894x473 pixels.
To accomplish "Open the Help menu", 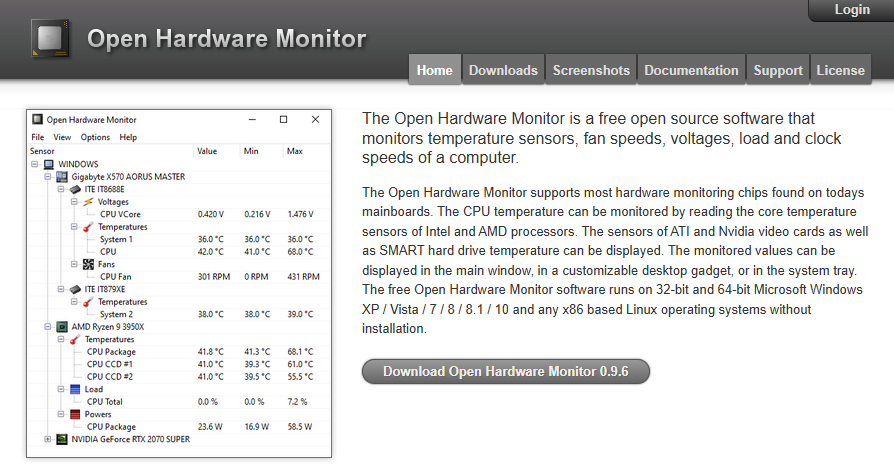I will 128,137.
